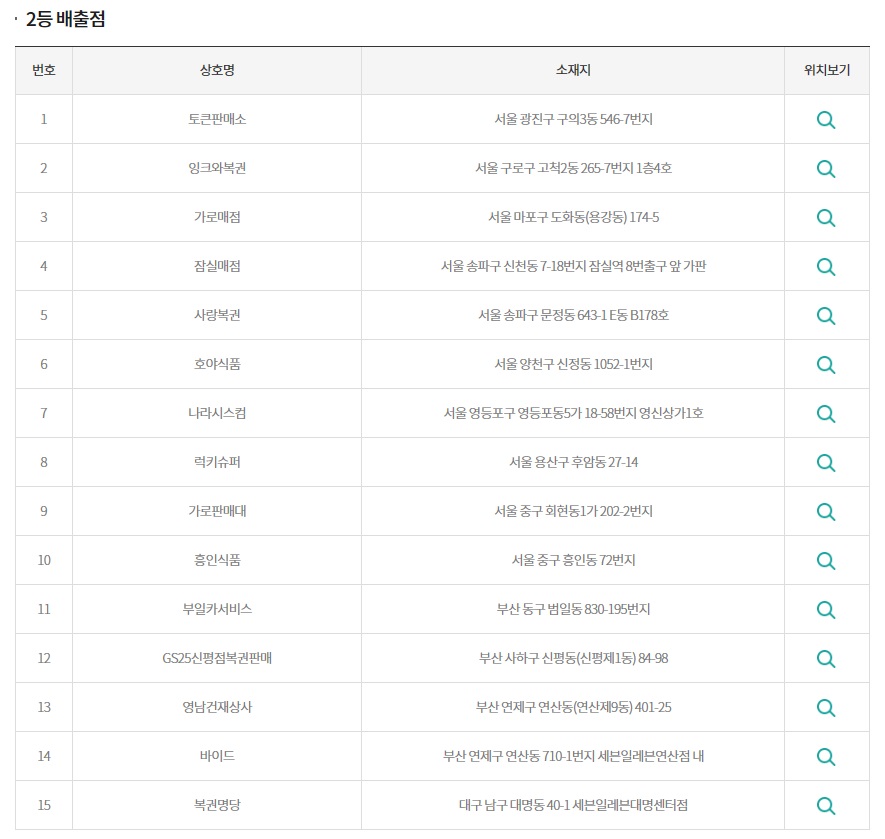Image resolution: width=885 pixels, height=839 pixels.
Task: Select store name 부일카서비스
Action: [x=217, y=609]
